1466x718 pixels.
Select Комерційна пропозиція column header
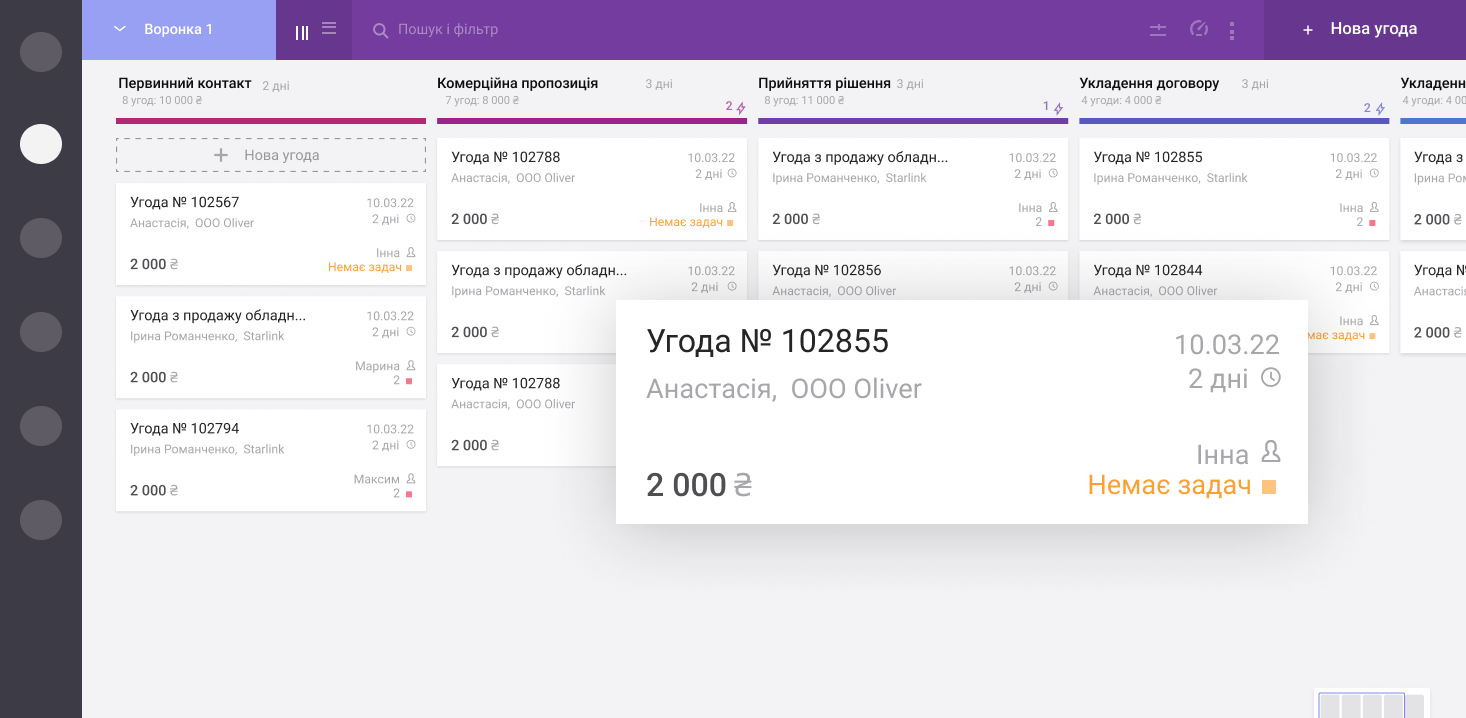(518, 84)
